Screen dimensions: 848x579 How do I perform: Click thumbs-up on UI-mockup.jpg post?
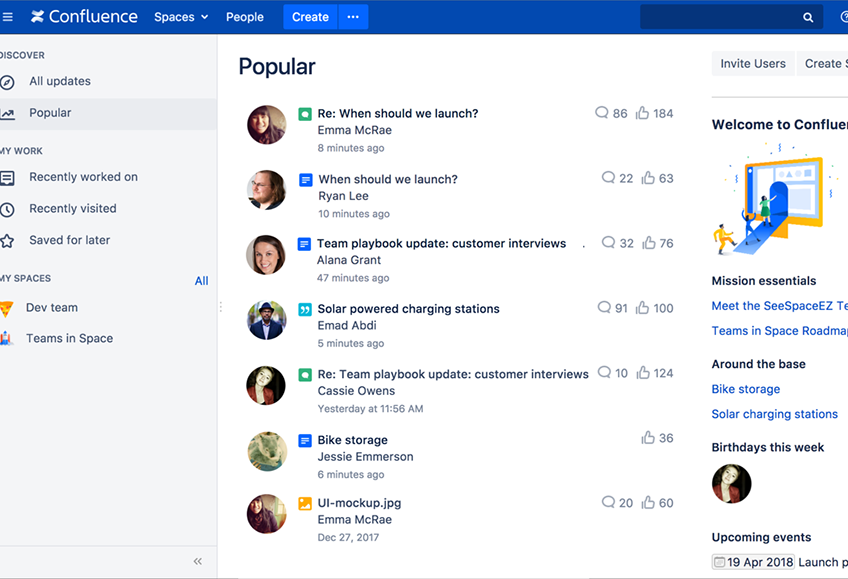coord(648,503)
